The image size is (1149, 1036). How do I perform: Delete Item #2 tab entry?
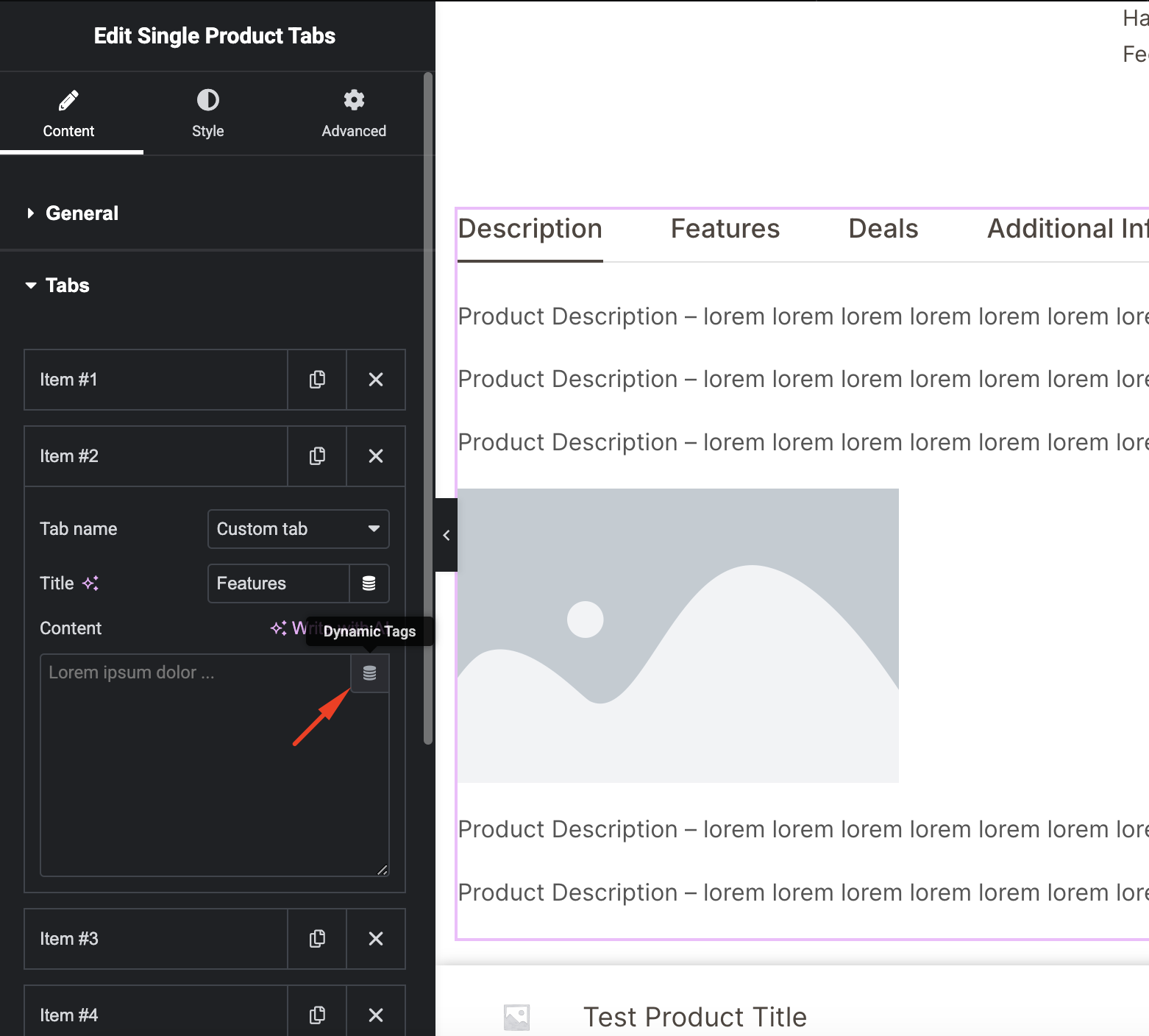376,456
